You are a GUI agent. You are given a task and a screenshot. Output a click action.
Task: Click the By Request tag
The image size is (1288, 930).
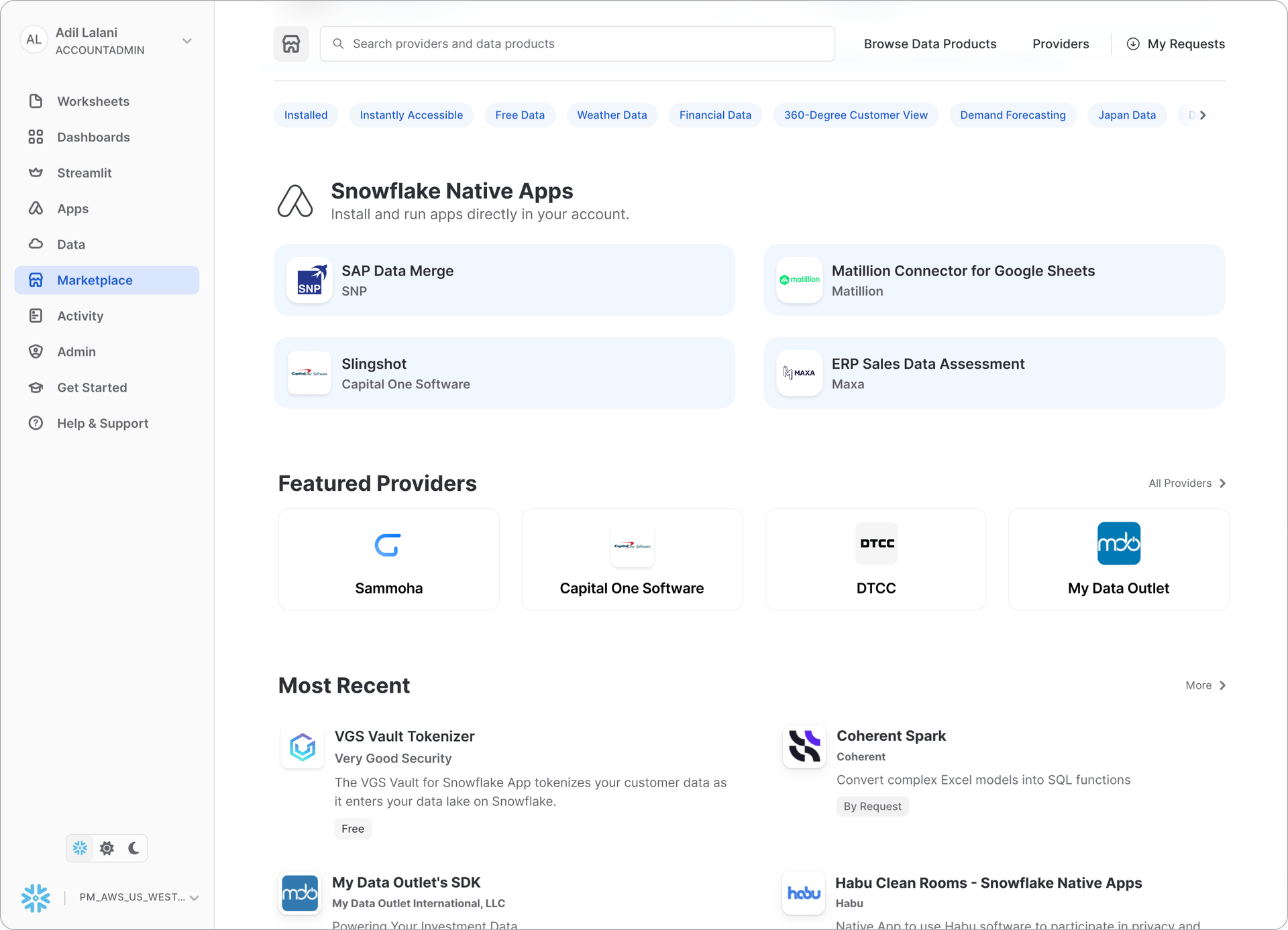point(872,807)
